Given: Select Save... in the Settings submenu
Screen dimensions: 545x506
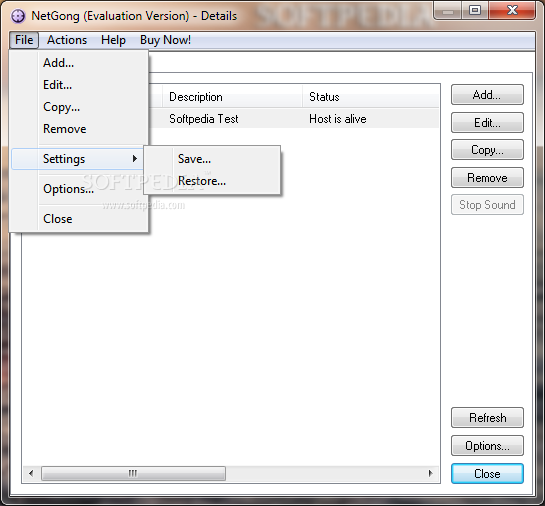Looking at the screenshot, I should [212, 159].
